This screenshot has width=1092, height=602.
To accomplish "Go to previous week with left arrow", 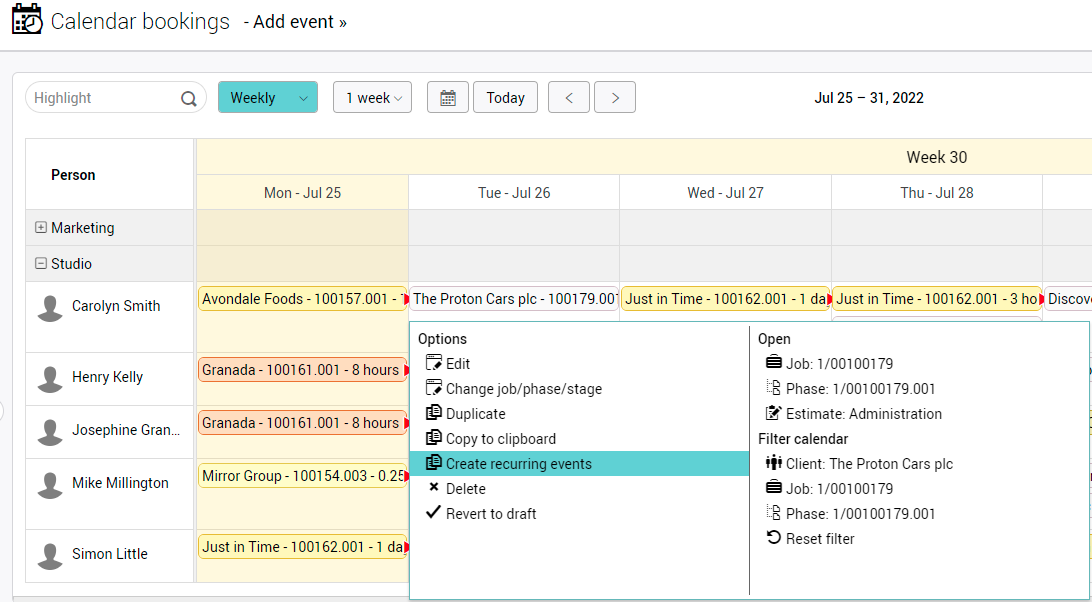I will 569,98.
